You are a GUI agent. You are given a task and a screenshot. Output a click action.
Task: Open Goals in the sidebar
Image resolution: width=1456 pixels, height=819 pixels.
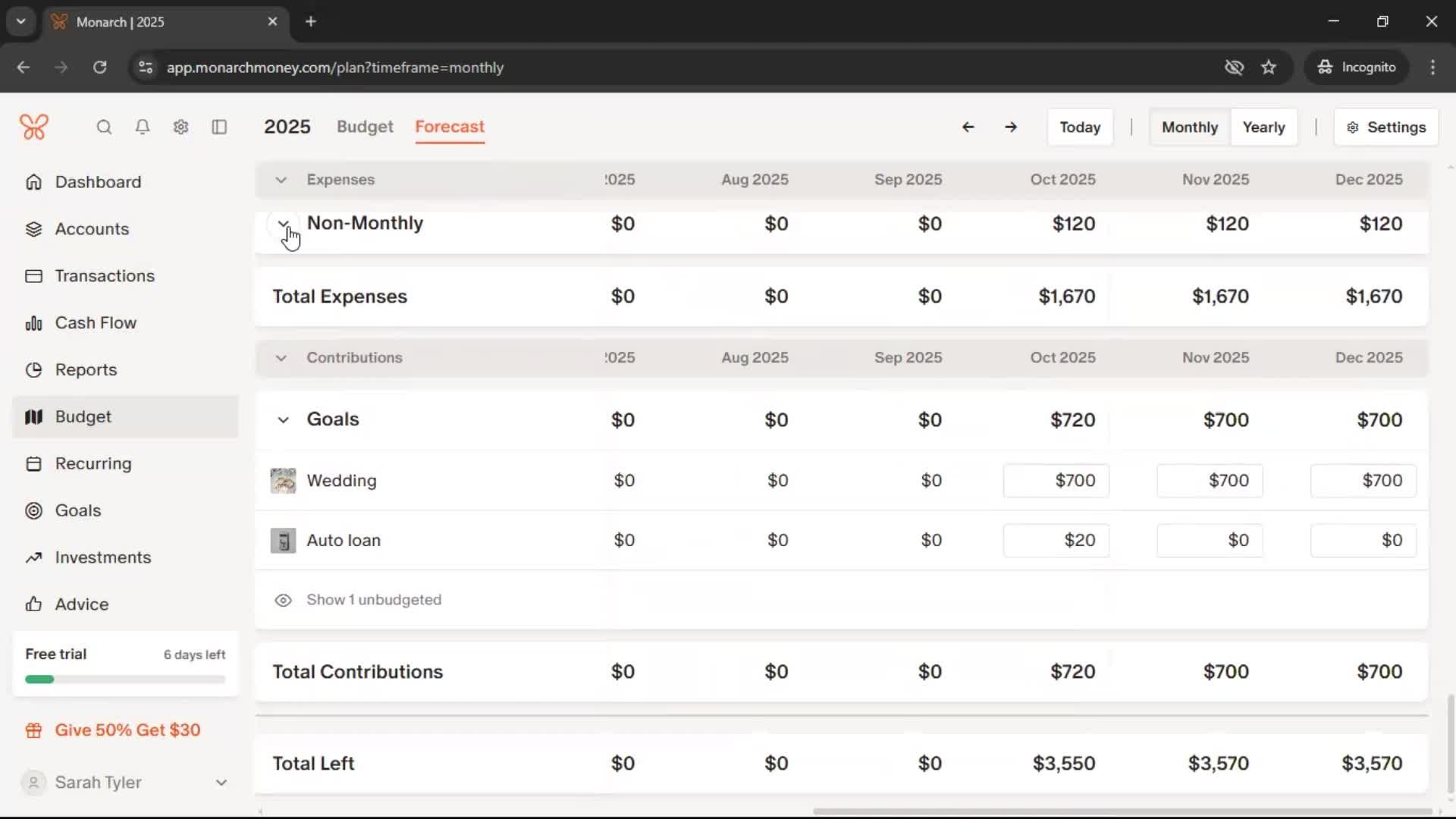pos(77,510)
